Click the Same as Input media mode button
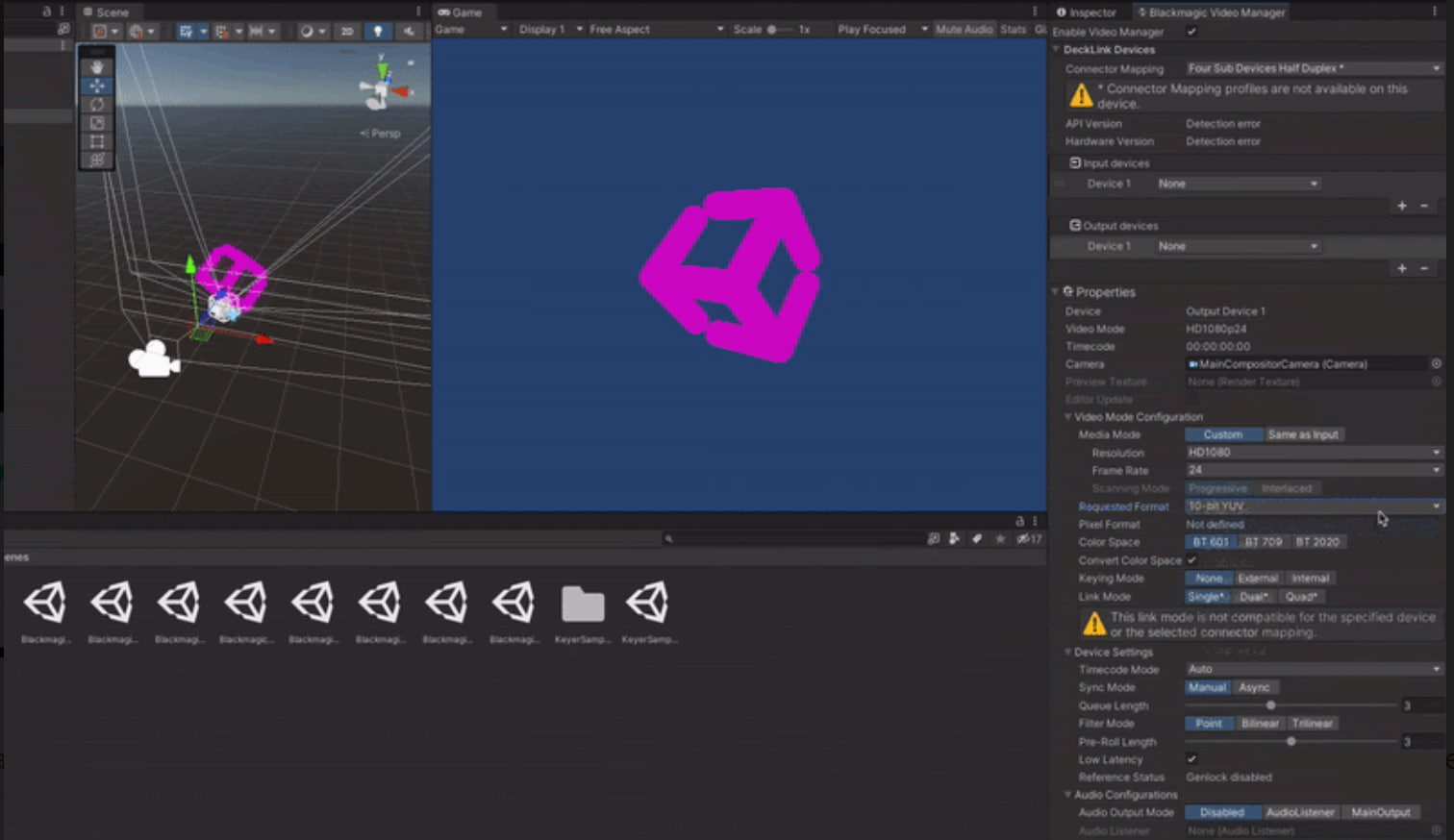 tap(1302, 434)
